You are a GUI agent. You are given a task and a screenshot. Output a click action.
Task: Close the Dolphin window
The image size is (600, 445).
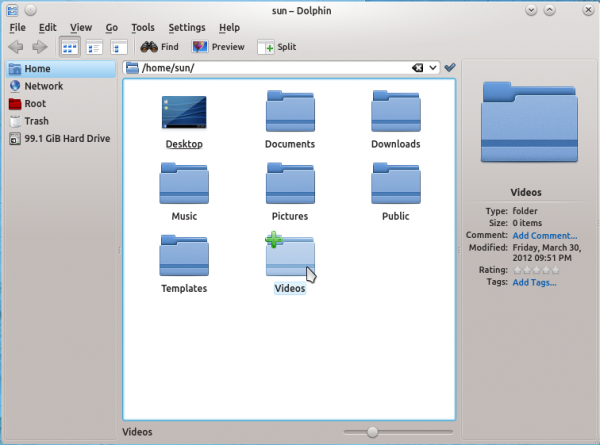(588, 10)
